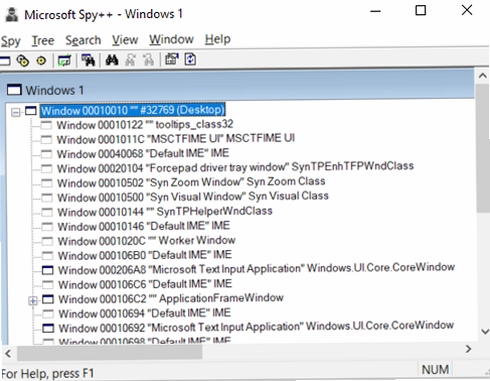
Task: Click the icon beside tooltips_class32 row
Action: [x=46, y=125]
